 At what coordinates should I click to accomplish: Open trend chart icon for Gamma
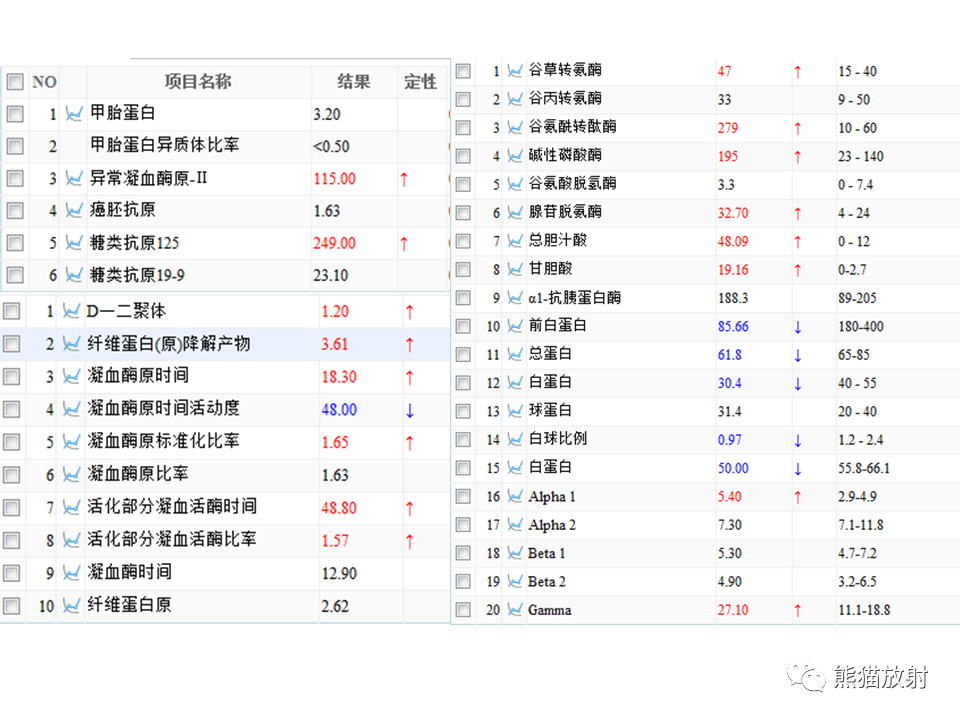(515, 610)
